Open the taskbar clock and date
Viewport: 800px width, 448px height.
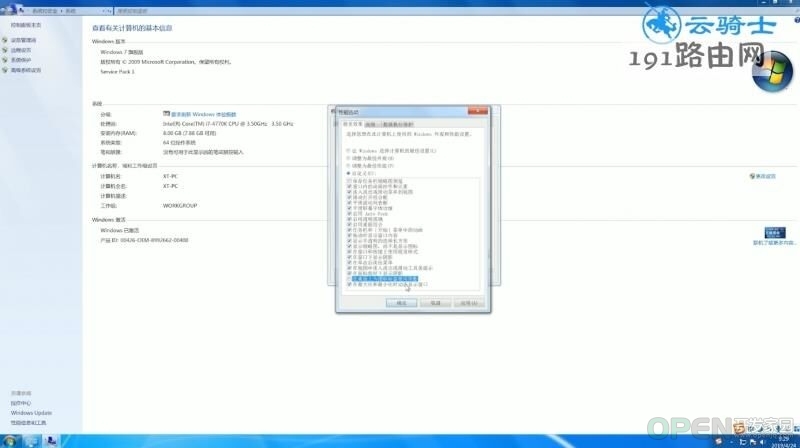(x=783, y=442)
